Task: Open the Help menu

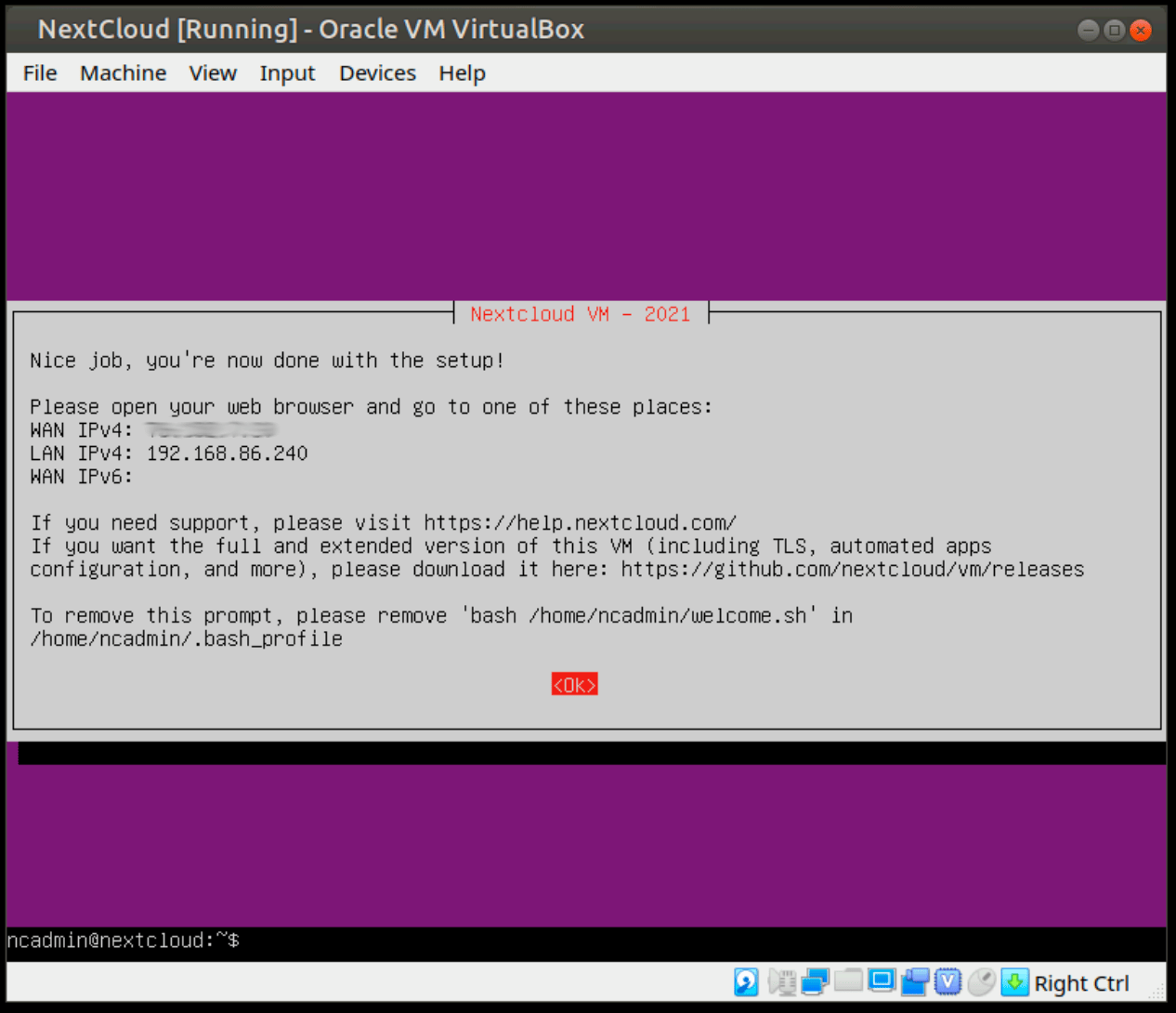Action: (462, 73)
